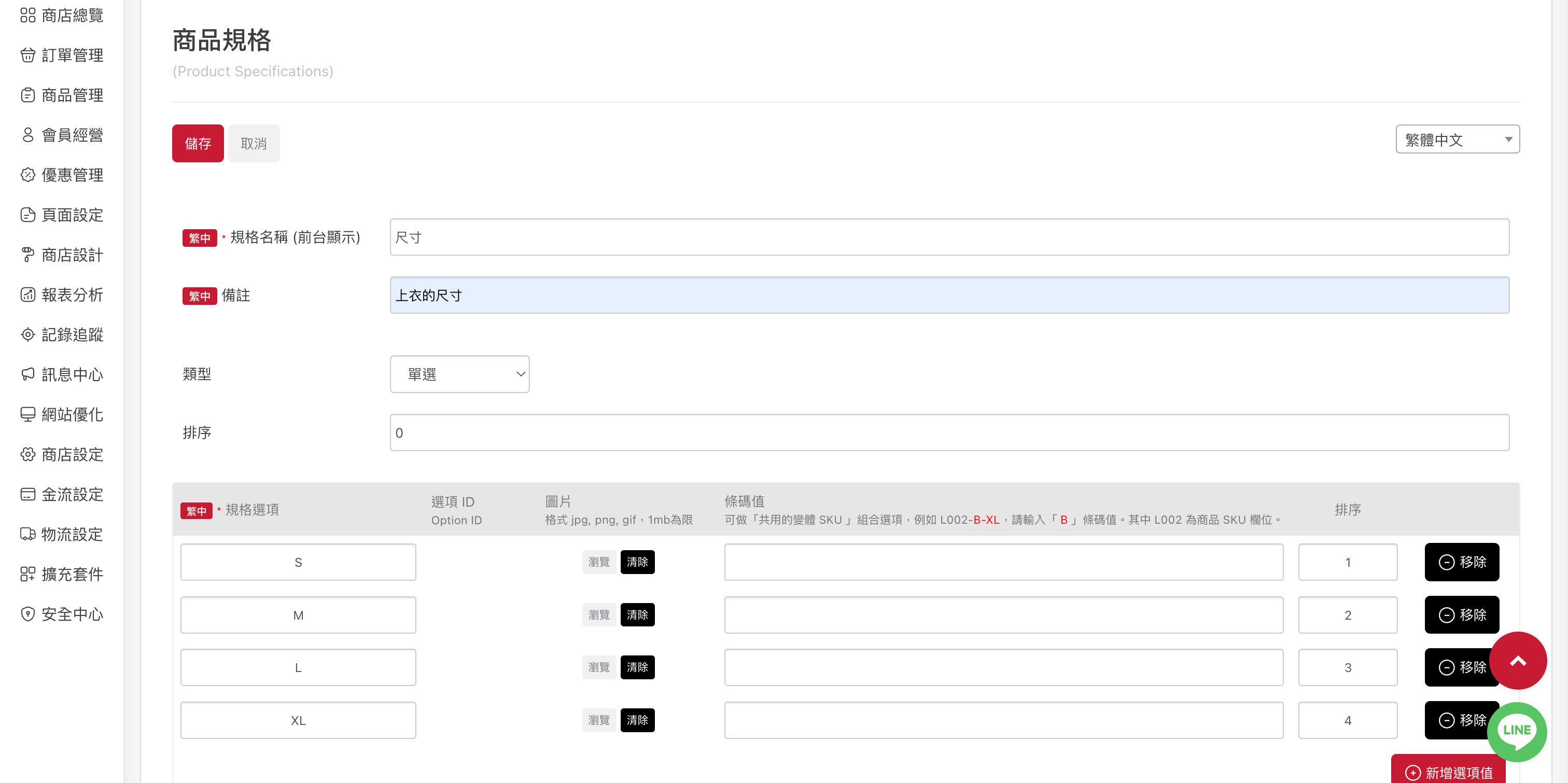This screenshot has height=783, width=1568.
Task: Click the 取消 cancel button
Action: pyautogui.click(x=254, y=144)
